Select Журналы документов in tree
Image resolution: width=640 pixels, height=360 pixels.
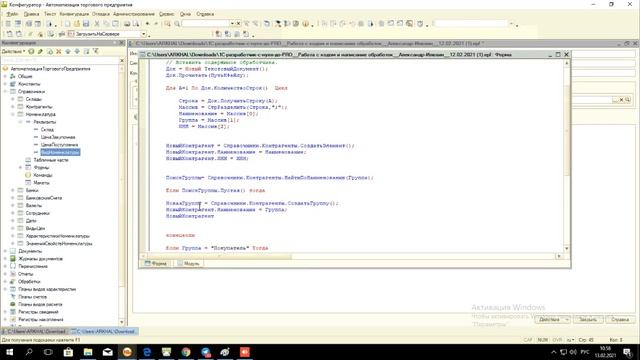click(40, 259)
